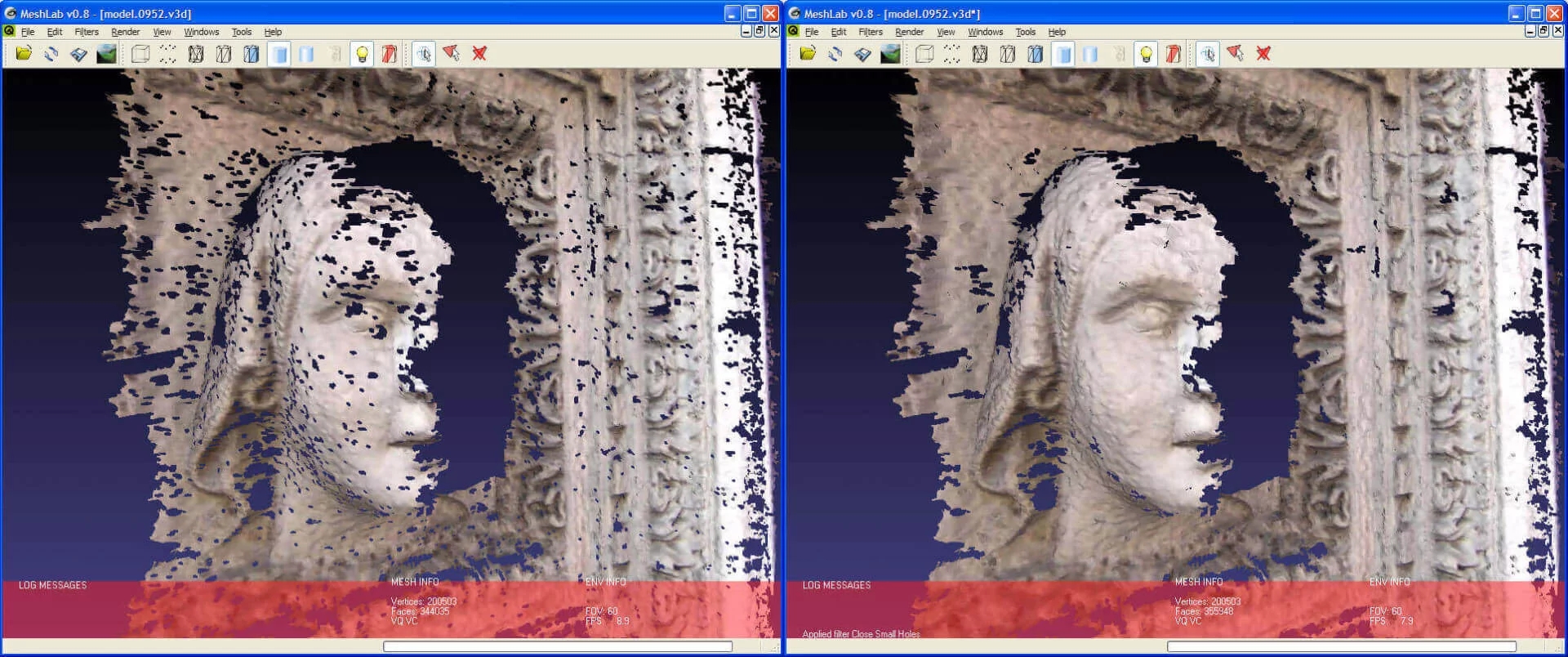Open the View menu in left window
The height and width of the screenshot is (657, 1568).
162,32
